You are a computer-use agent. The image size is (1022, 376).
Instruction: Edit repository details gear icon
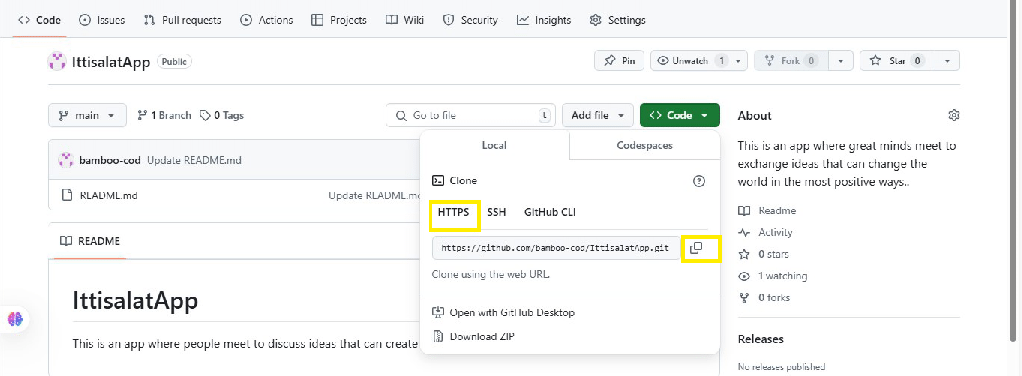[954, 115]
